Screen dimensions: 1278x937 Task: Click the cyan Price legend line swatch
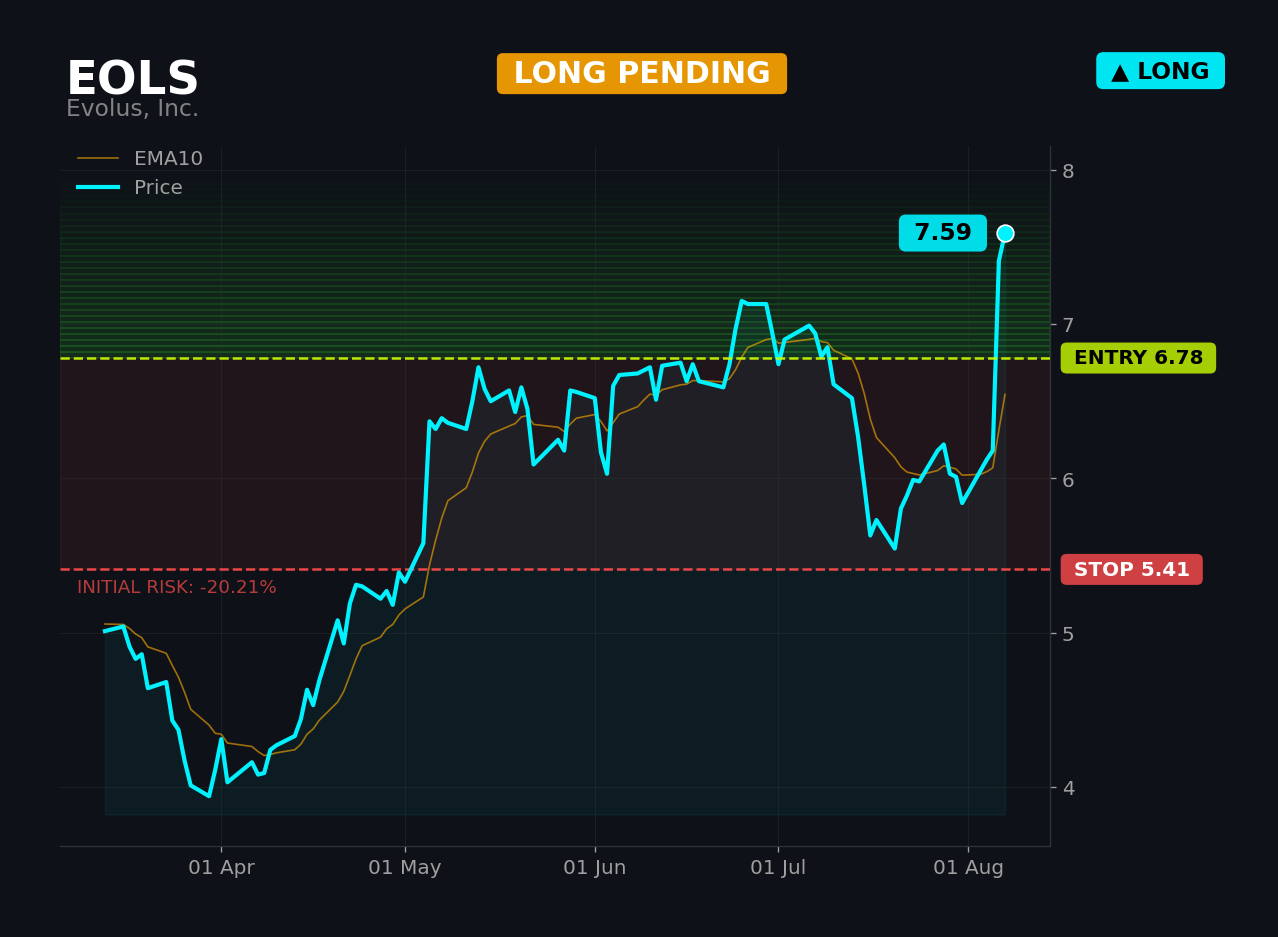[x=98, y=188]
